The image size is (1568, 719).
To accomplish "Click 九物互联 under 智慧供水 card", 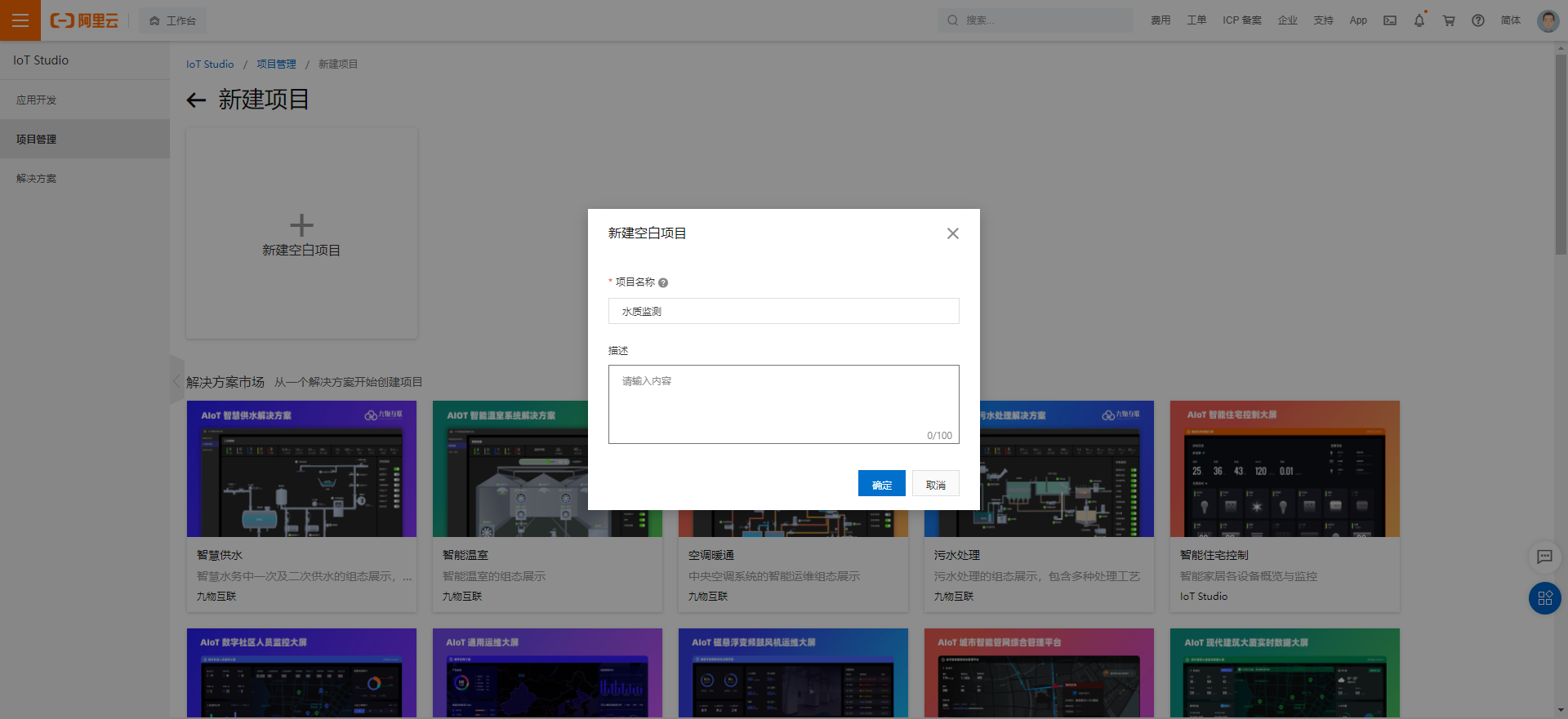I will pos(216,597).
